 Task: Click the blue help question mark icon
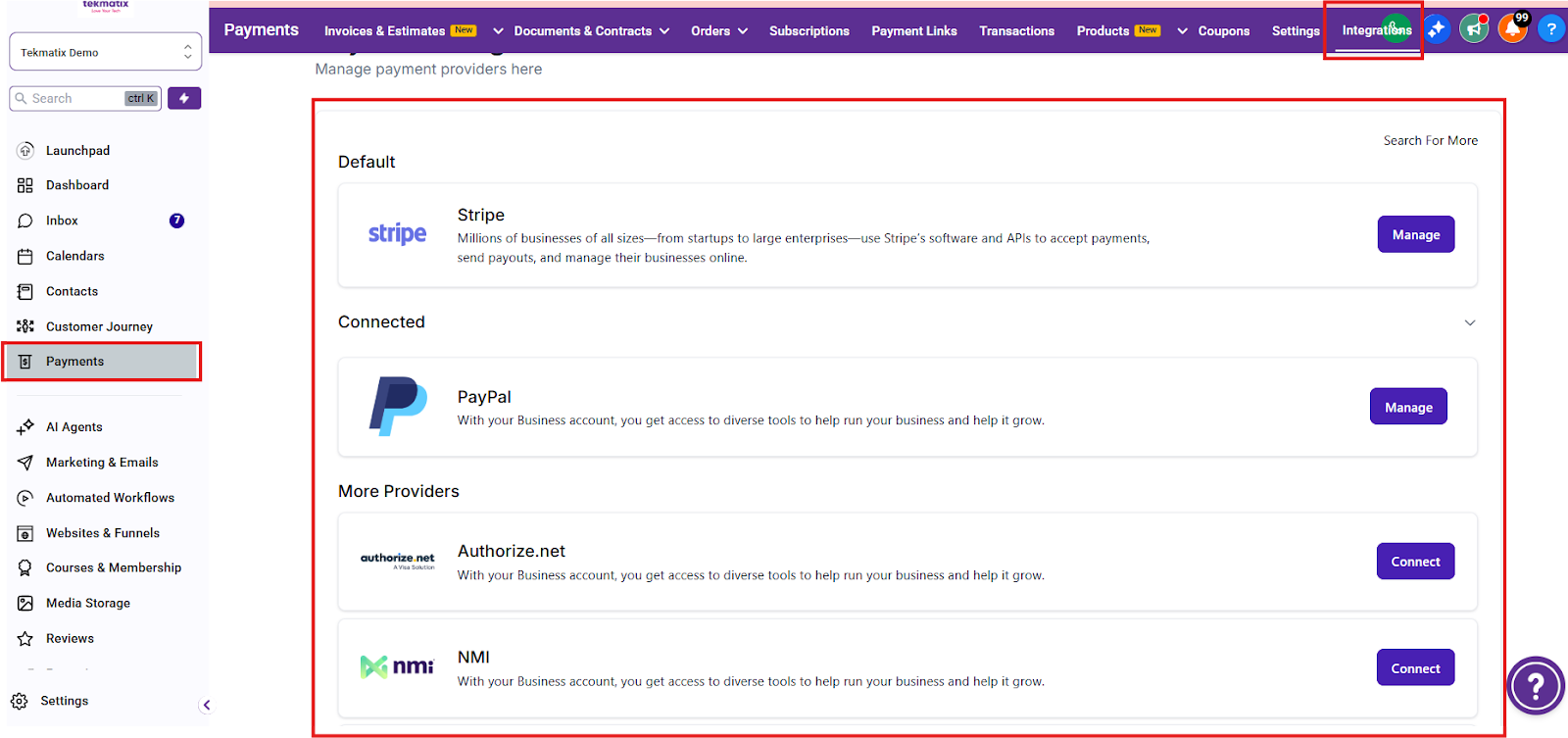click(x=1551, y=29)
